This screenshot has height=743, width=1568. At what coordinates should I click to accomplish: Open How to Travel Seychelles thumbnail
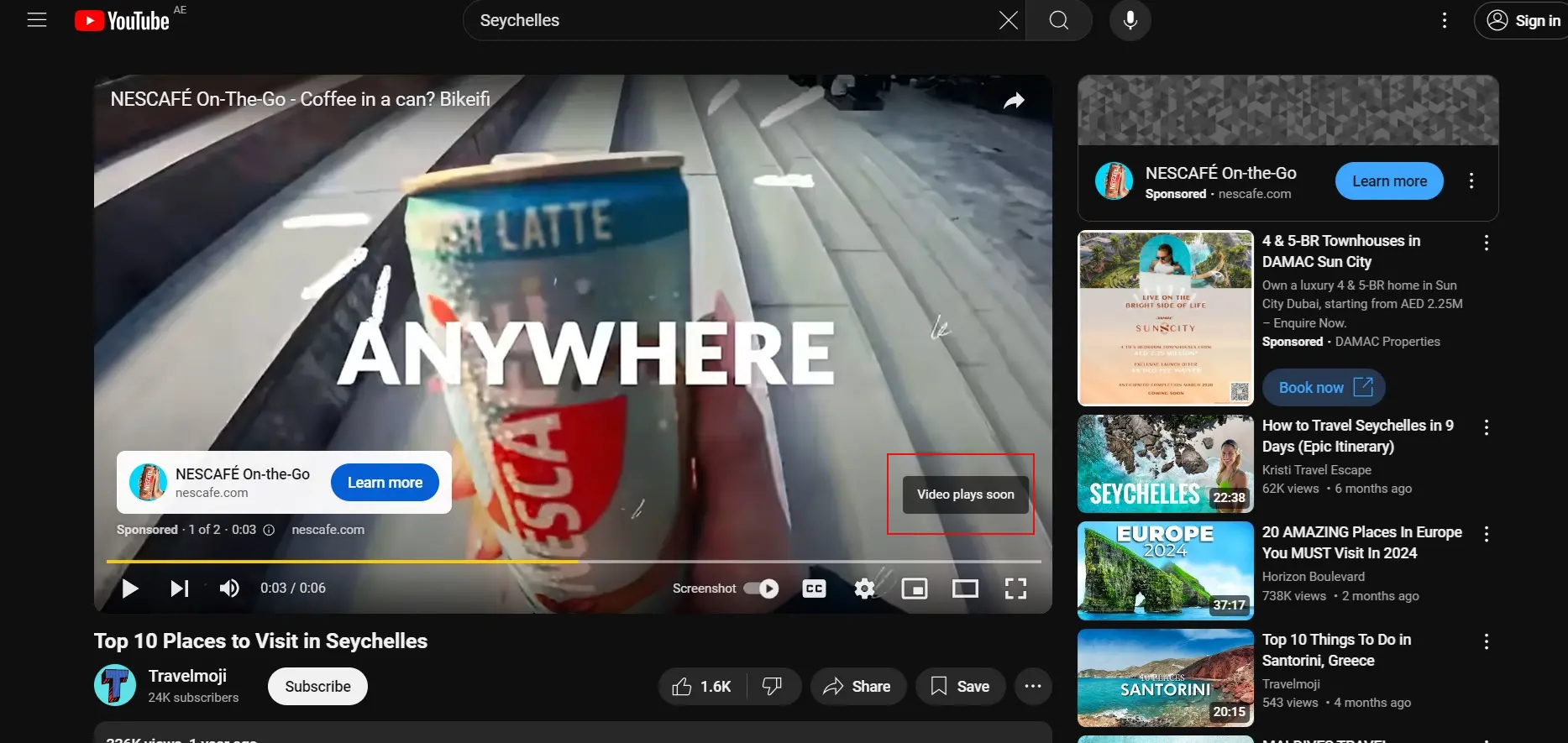pyautogui.click(x=1165, y=463)
